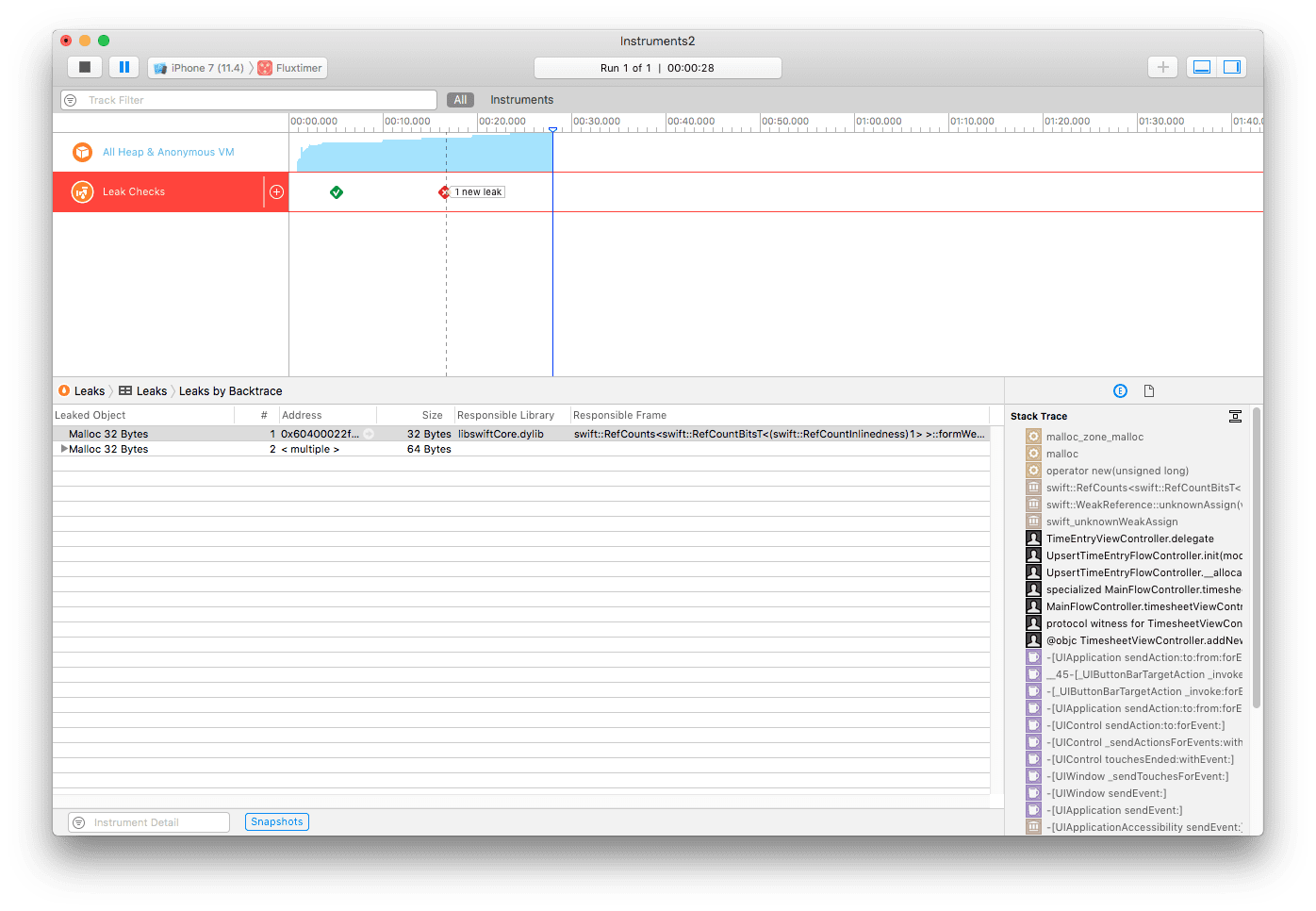This screenshot has height=911, width=1316.
Task: Click the plus icon on the Leak Checks track
Action: (276, 191)
